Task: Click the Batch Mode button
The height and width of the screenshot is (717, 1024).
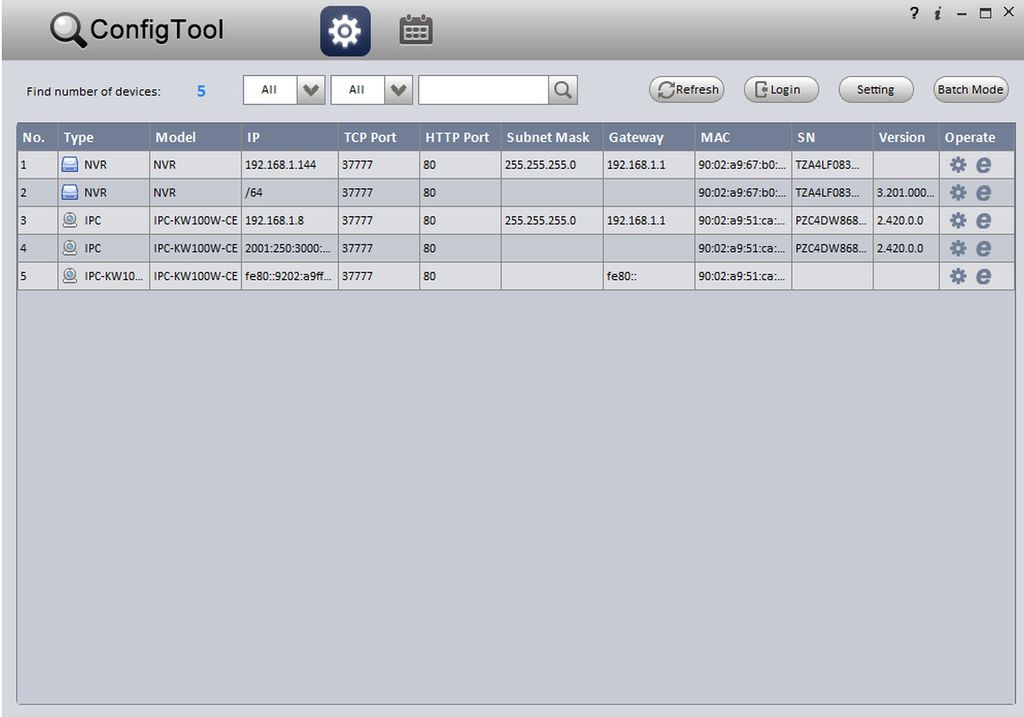Action: coord(970,89)
